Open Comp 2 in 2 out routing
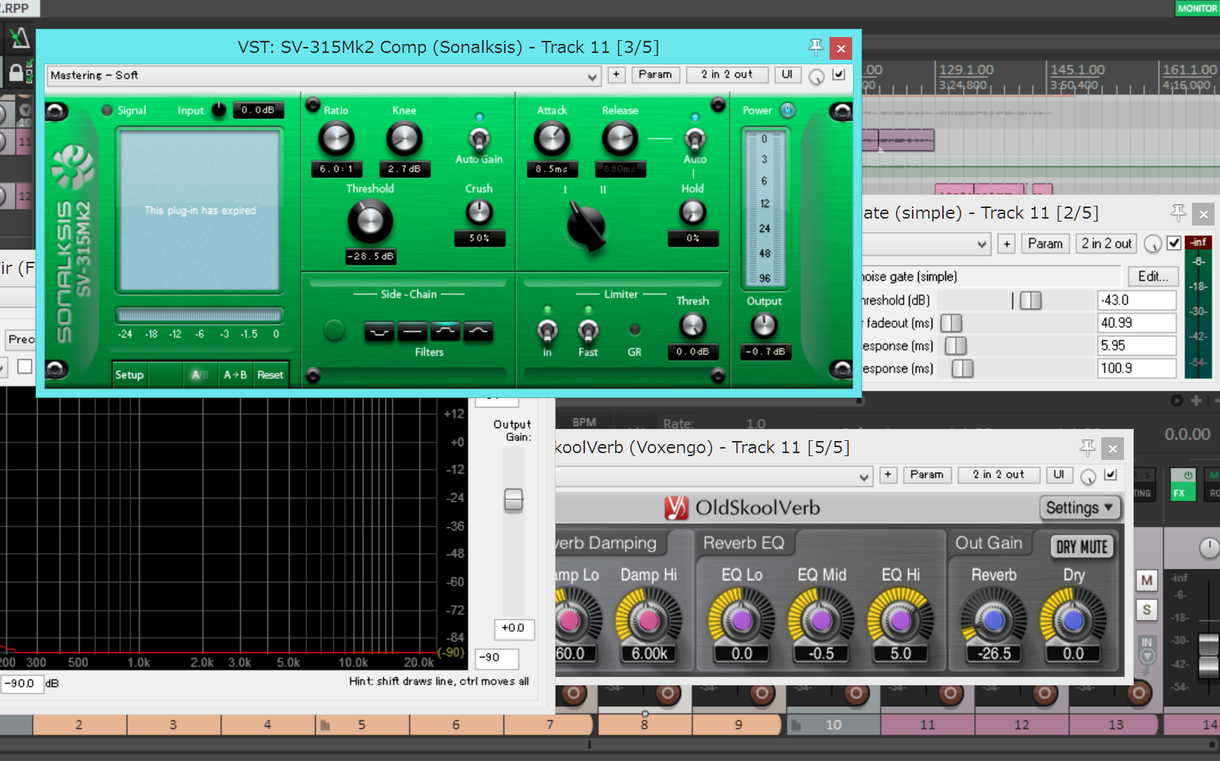1220x761 pixels. (727, 75)
